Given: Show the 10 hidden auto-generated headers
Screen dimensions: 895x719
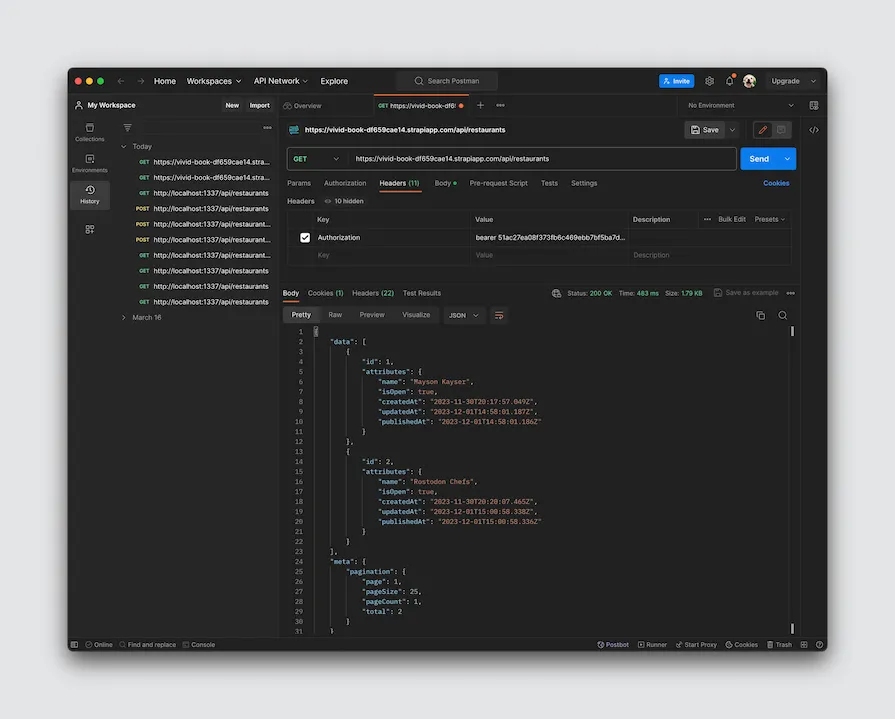Looking at the screenshot, I should [x=343, y=201].
